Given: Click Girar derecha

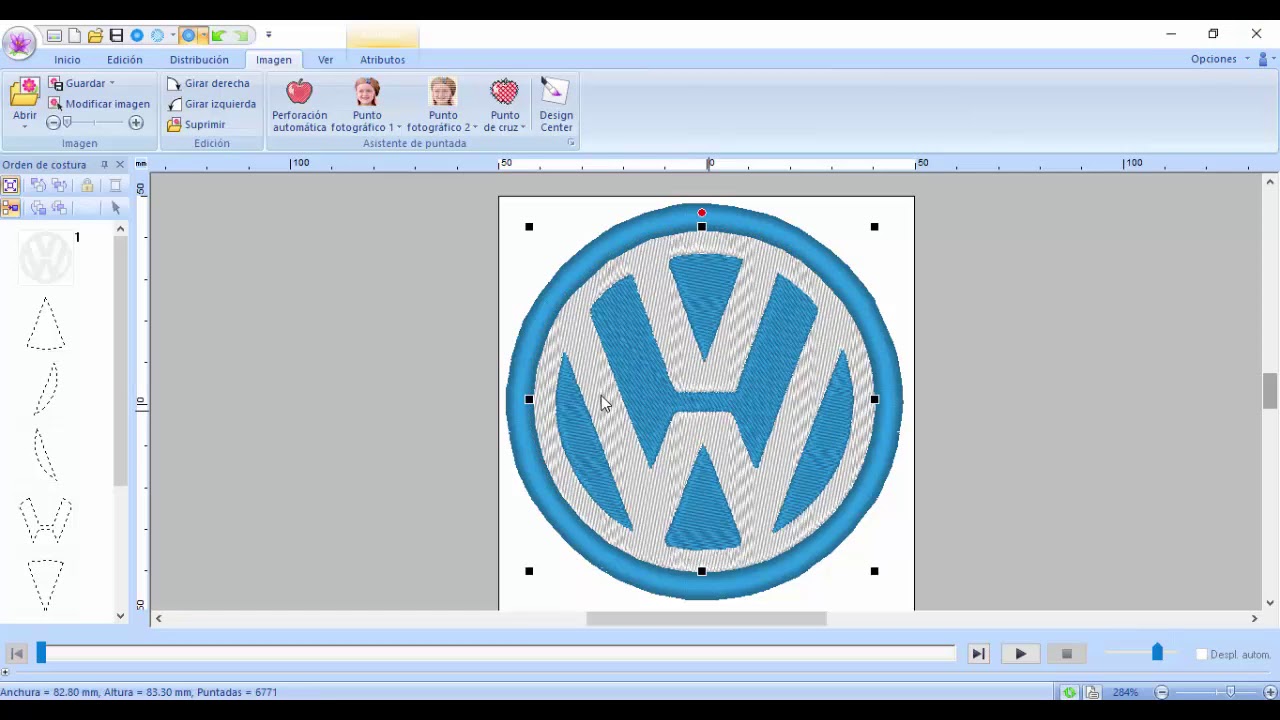Looking at the screenshot, I should 209,83.
